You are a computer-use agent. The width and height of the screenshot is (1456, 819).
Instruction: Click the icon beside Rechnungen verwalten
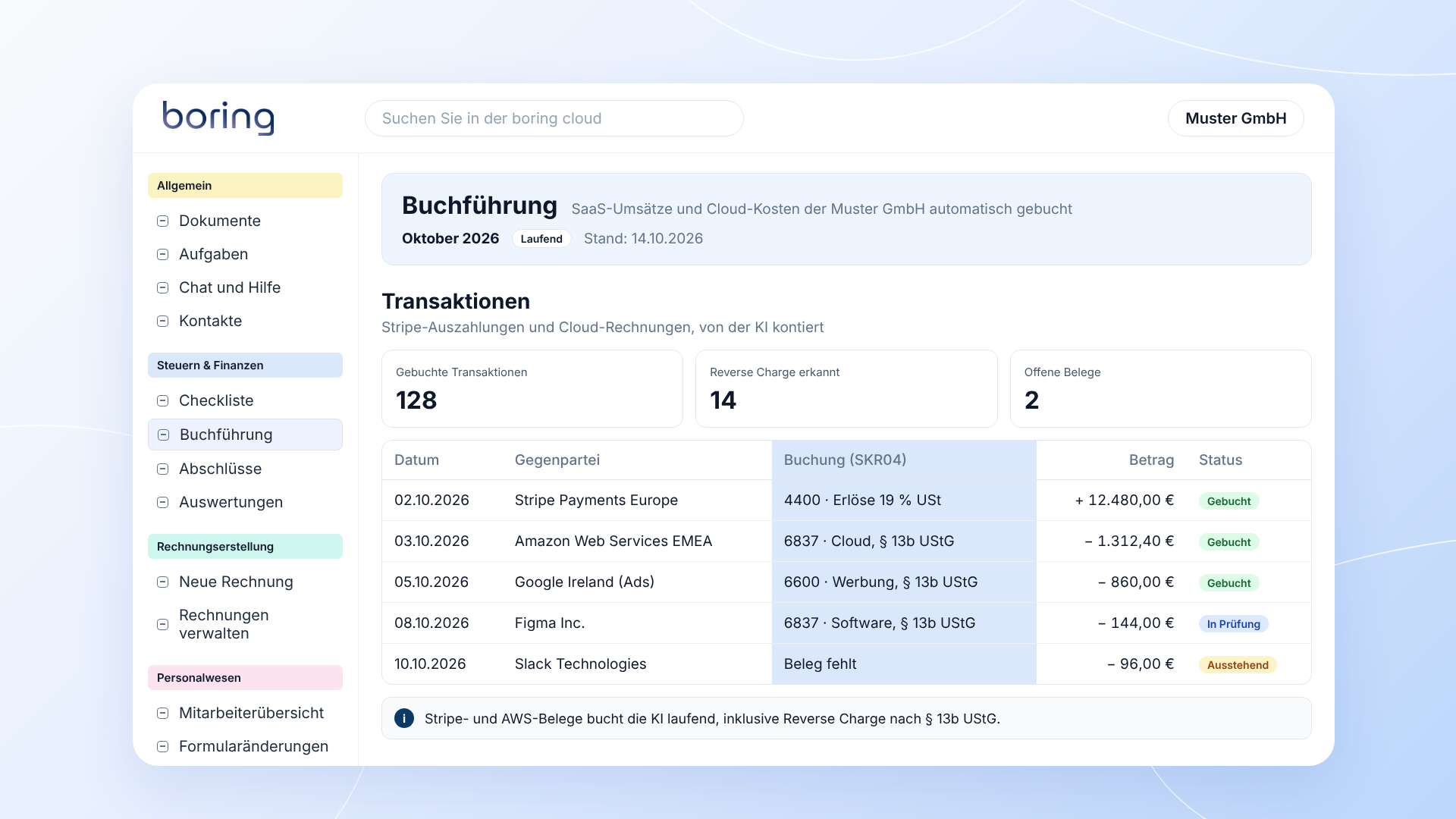click(x=162, y=624)
